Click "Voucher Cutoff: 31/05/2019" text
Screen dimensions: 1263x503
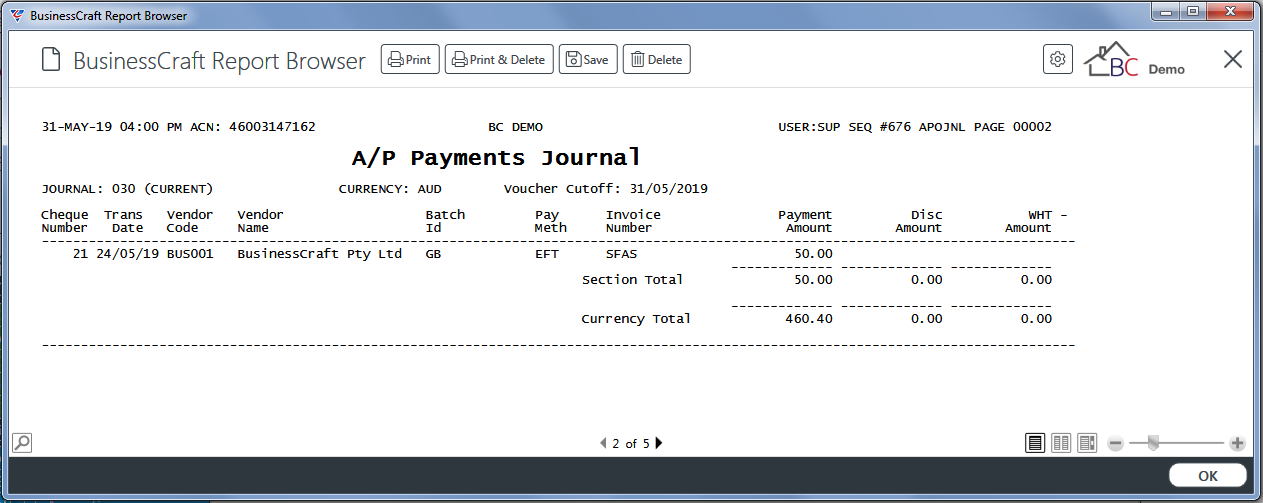[x=606, y=189]
